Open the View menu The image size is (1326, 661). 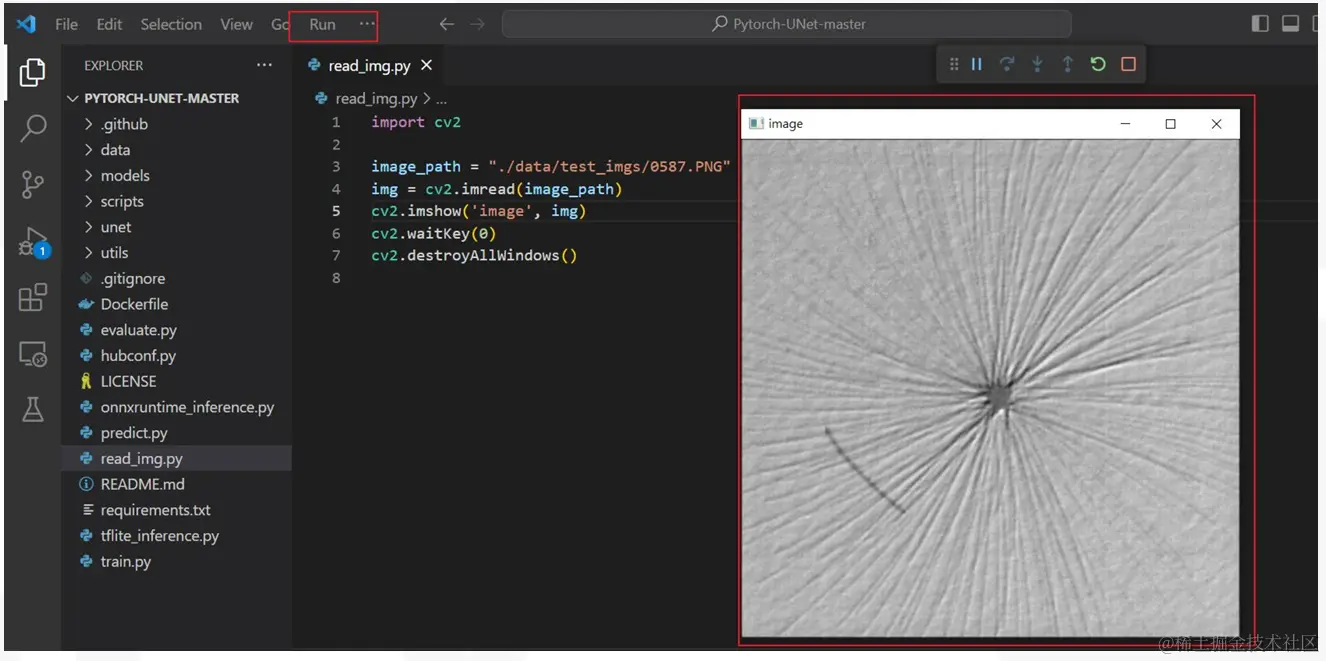click(x=236, y=24)
